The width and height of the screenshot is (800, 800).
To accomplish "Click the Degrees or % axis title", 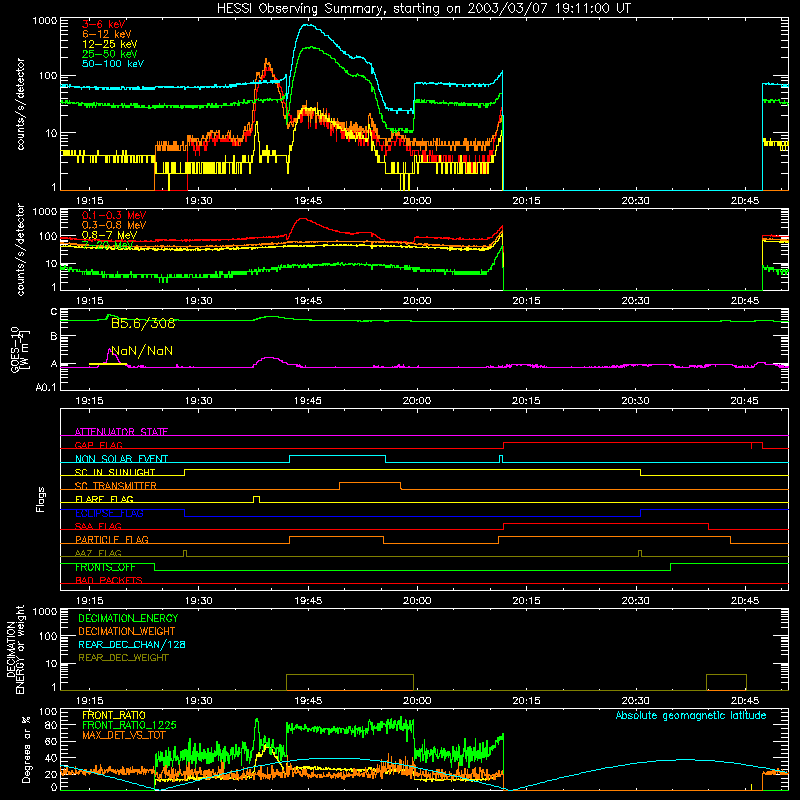I will [x=26, y=749].
